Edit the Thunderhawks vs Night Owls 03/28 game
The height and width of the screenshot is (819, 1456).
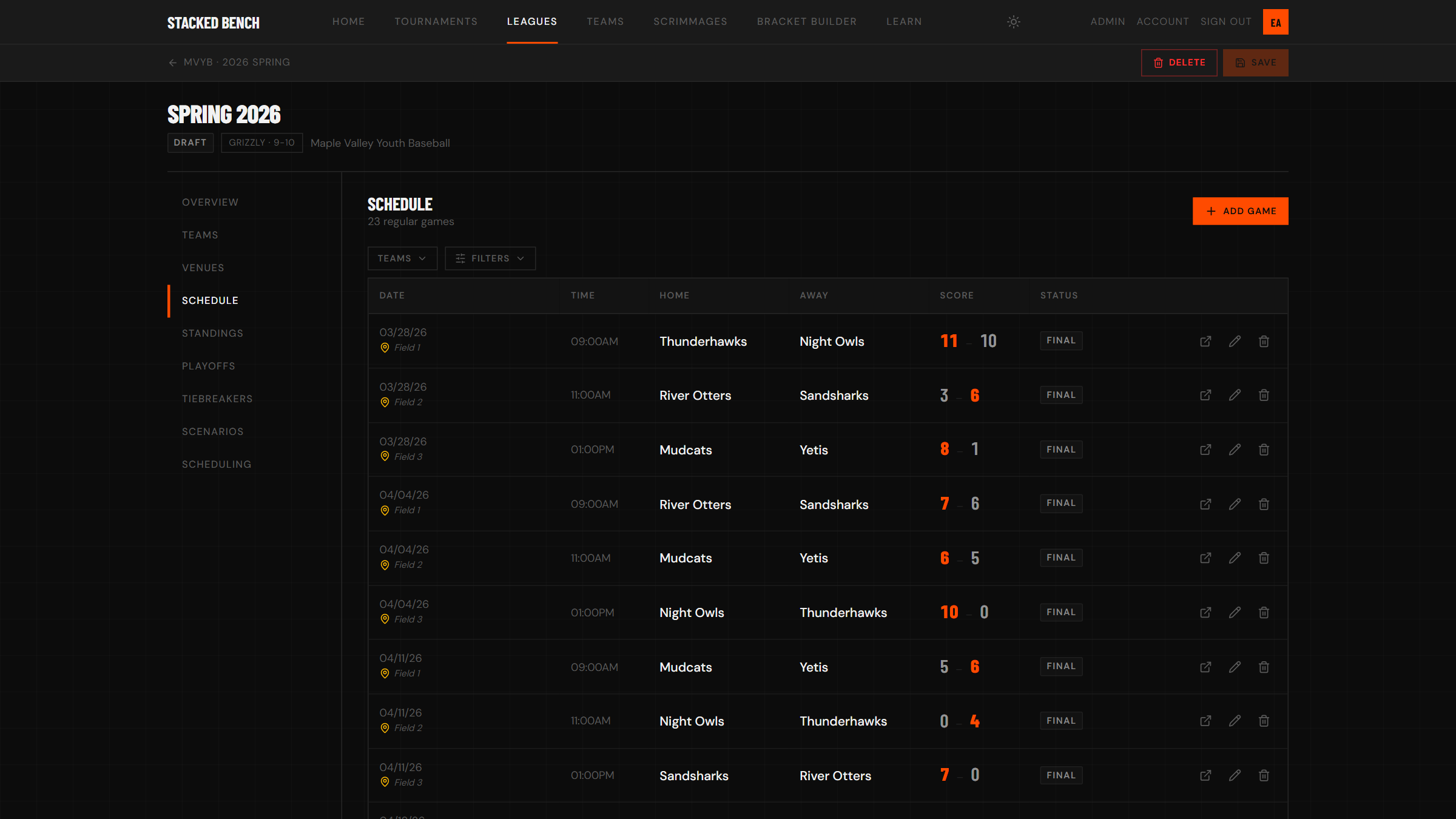(1235, 342)
